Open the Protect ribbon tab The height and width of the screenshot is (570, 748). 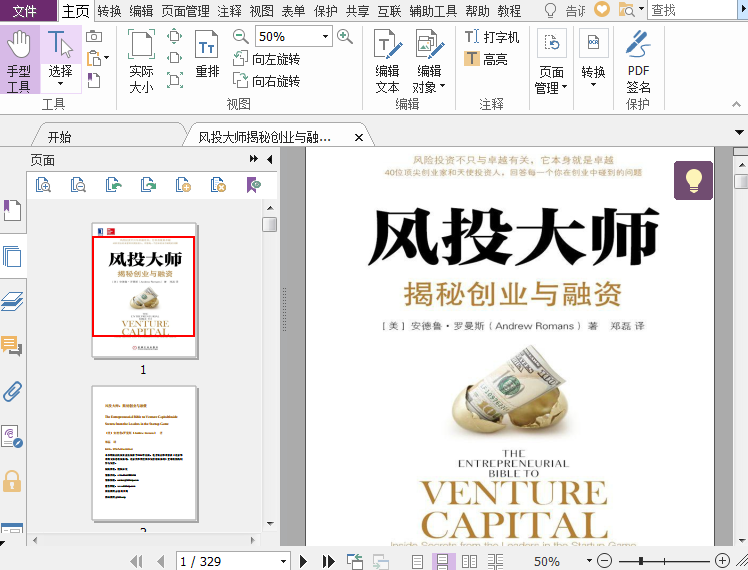click(325, 10)
